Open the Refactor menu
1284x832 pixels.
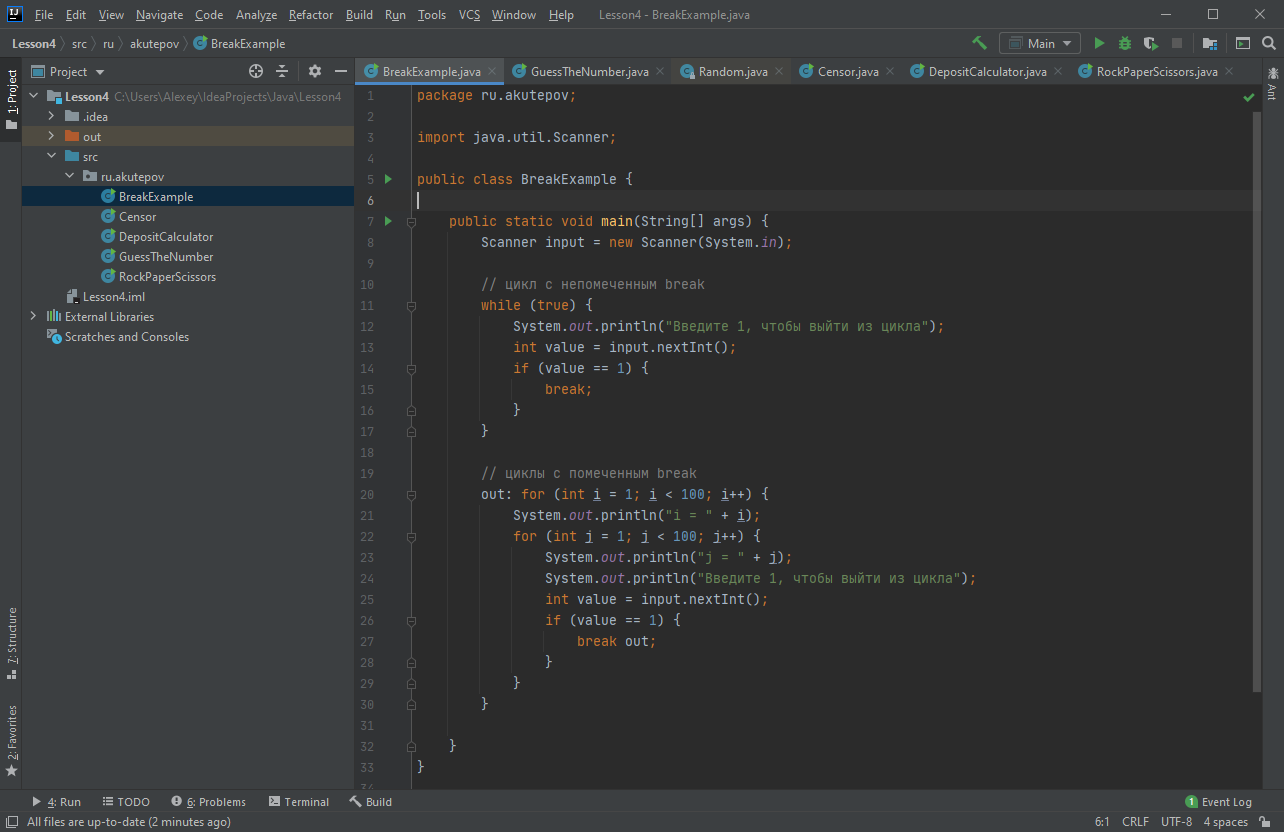point(310,14)
